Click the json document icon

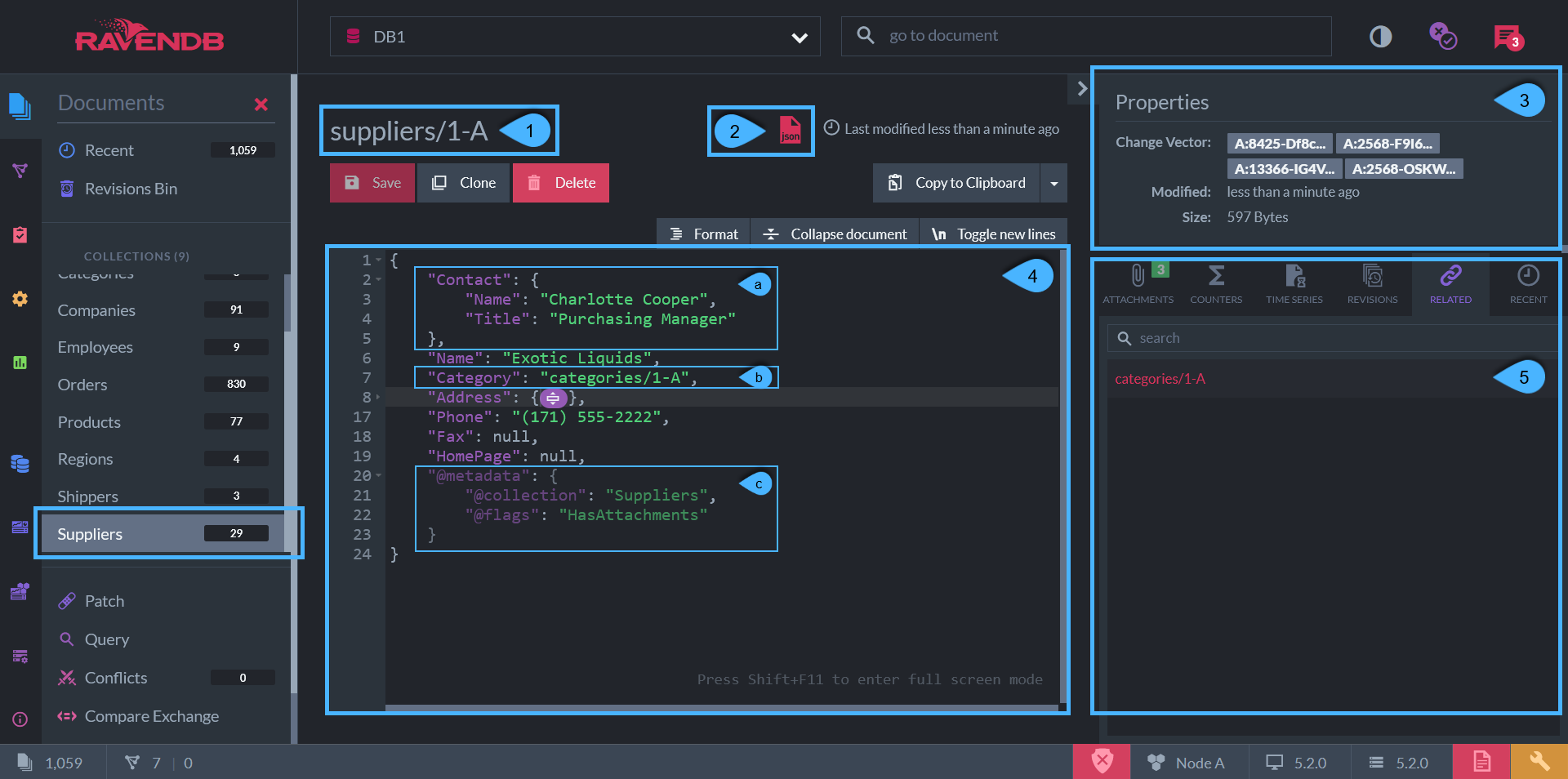(790, 131)
